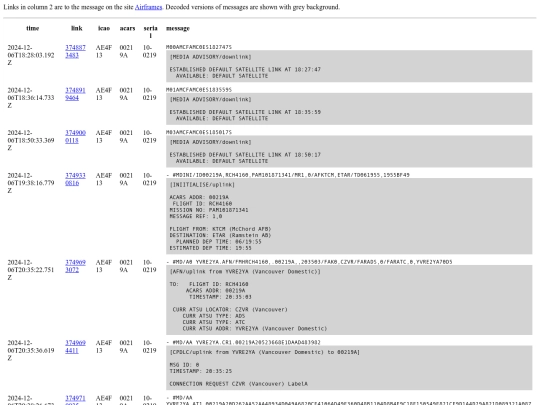Open message link in the 20:35:30.619 row

pos(75,346)
